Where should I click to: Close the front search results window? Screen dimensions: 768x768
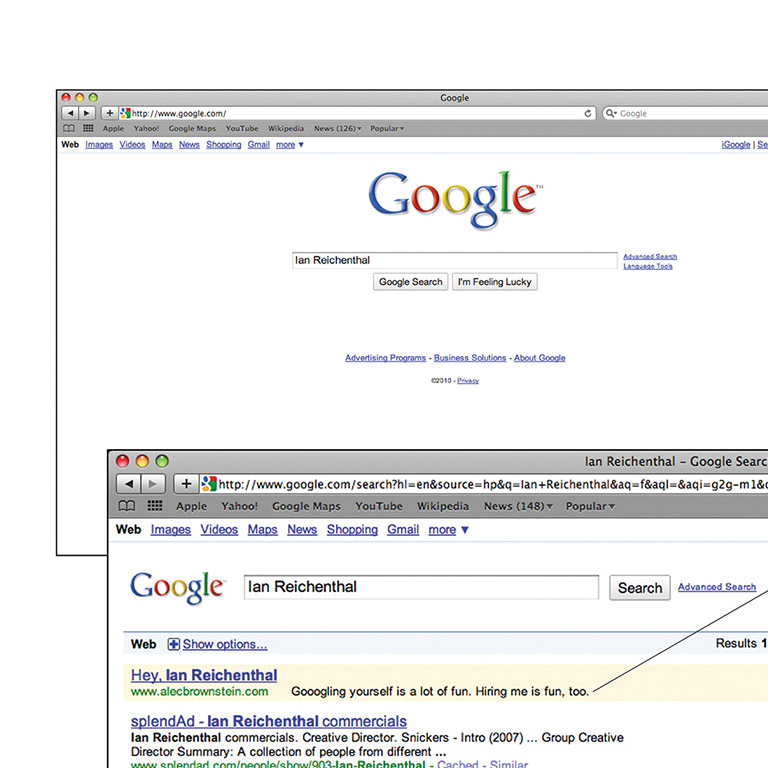122,461
